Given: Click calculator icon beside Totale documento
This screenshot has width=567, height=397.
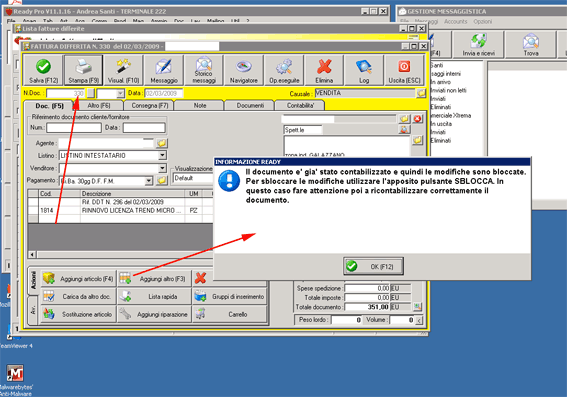Looking at the screenshot, I should click(x=418, y=307).
